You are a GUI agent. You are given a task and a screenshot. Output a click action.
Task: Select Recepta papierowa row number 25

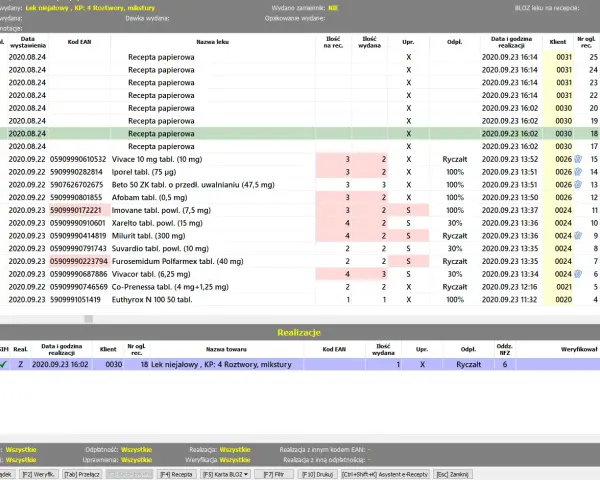point(300,57)
